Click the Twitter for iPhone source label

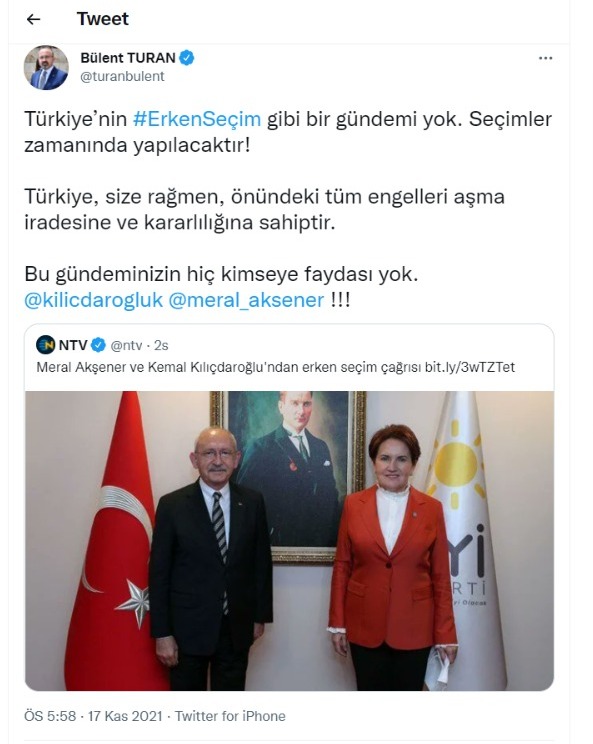tap(230, 716)
